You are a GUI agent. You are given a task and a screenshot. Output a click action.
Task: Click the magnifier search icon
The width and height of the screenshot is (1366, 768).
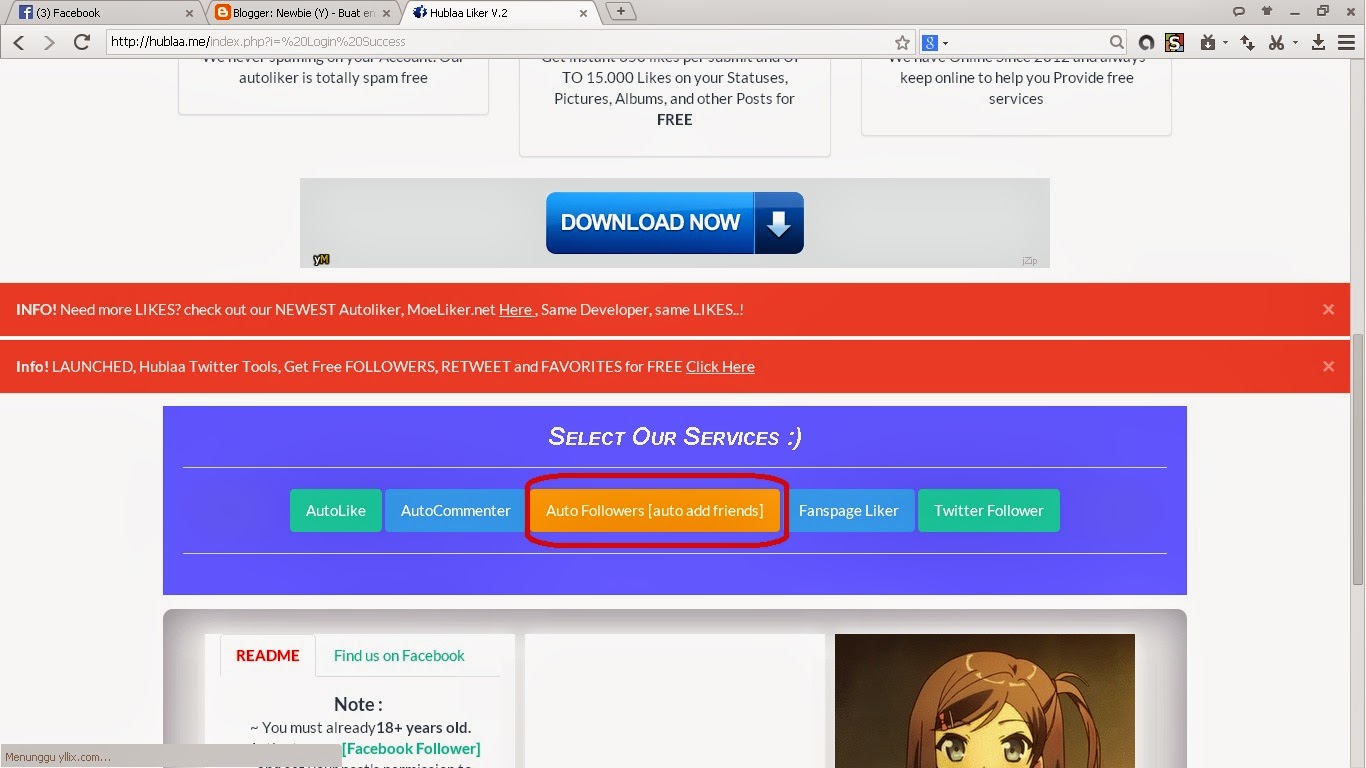click(1117, 42)
